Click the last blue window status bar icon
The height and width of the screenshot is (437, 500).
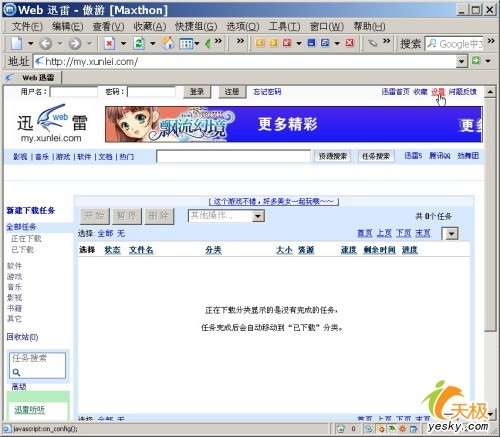413,429
